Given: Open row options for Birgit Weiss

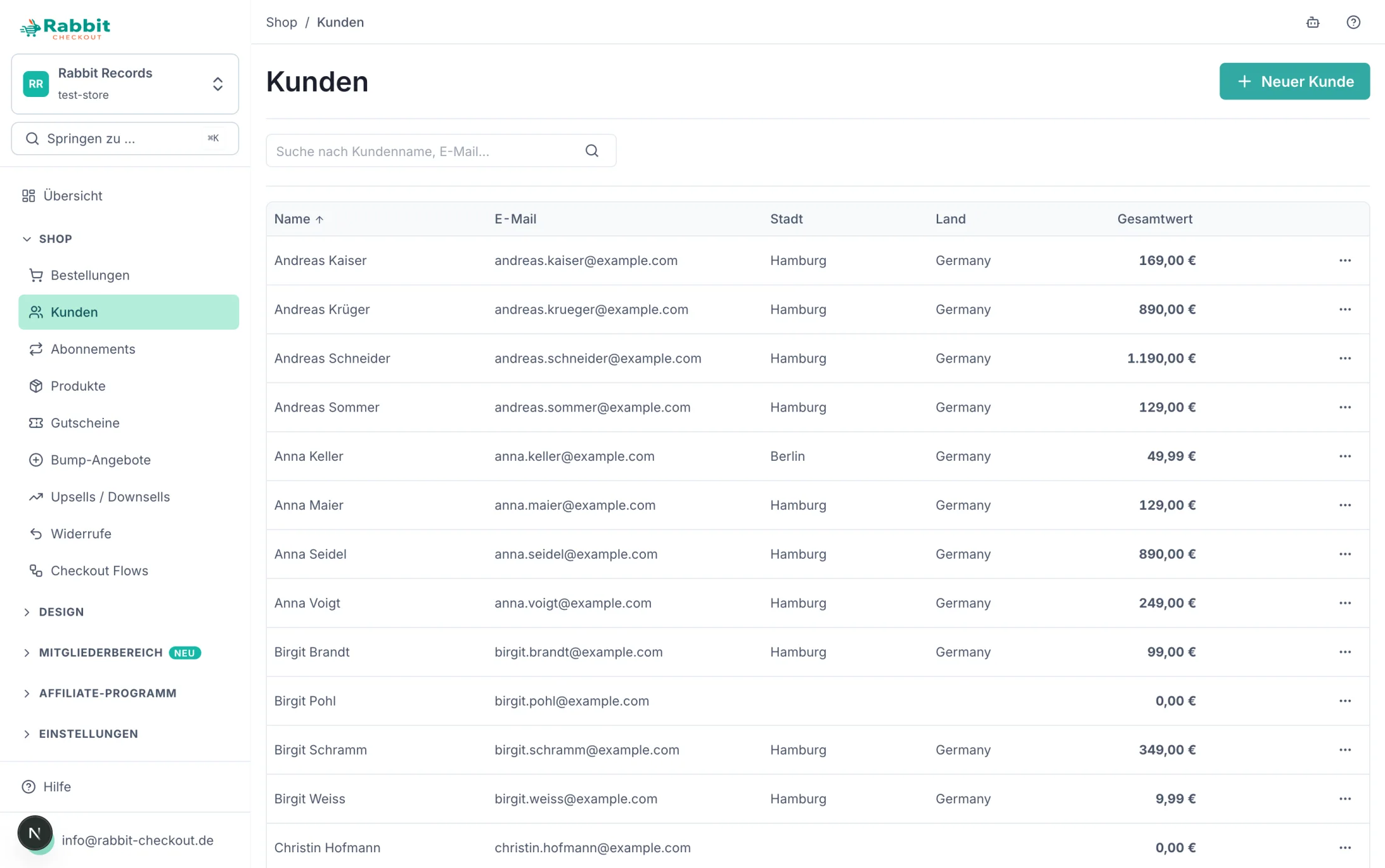Looking at the screenshot, I should pyautogui.click(x=1345, y=799).
